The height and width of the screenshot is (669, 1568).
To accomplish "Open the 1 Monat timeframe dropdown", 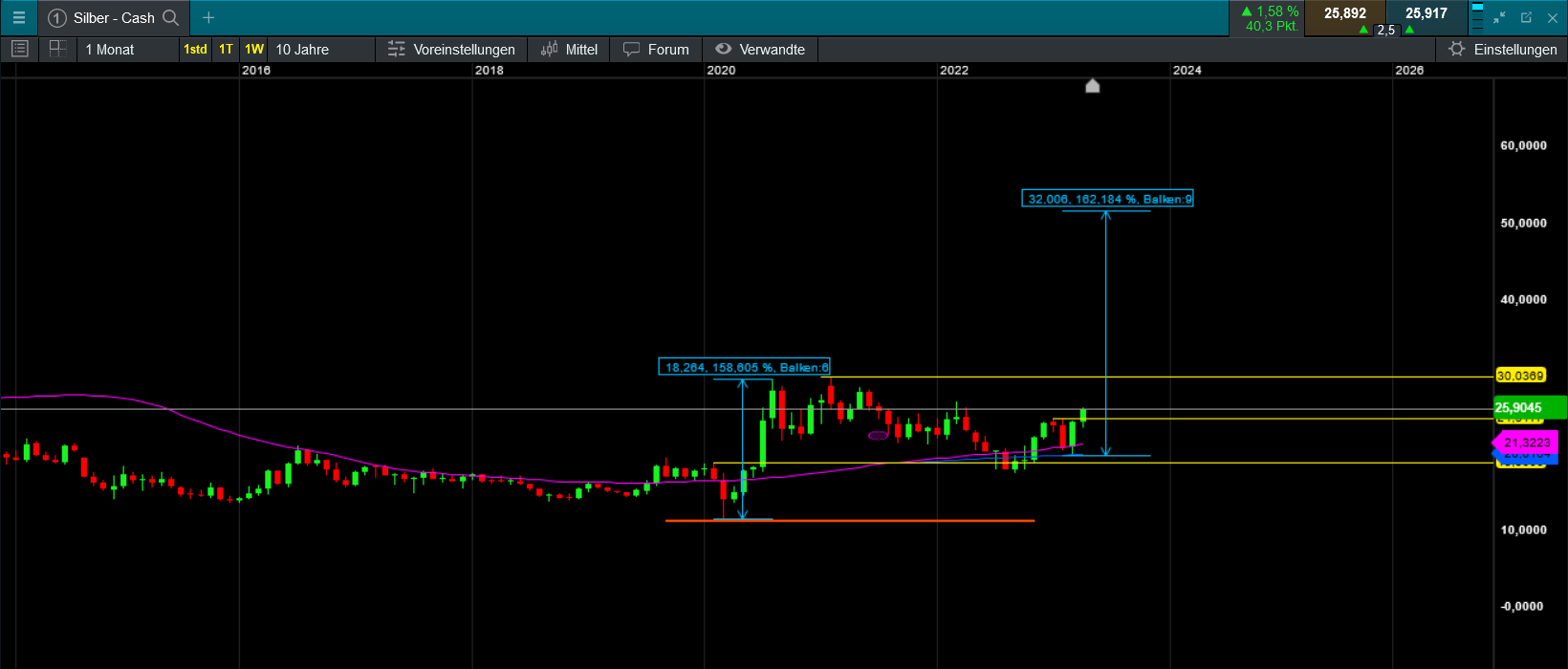I will (128, 50).
